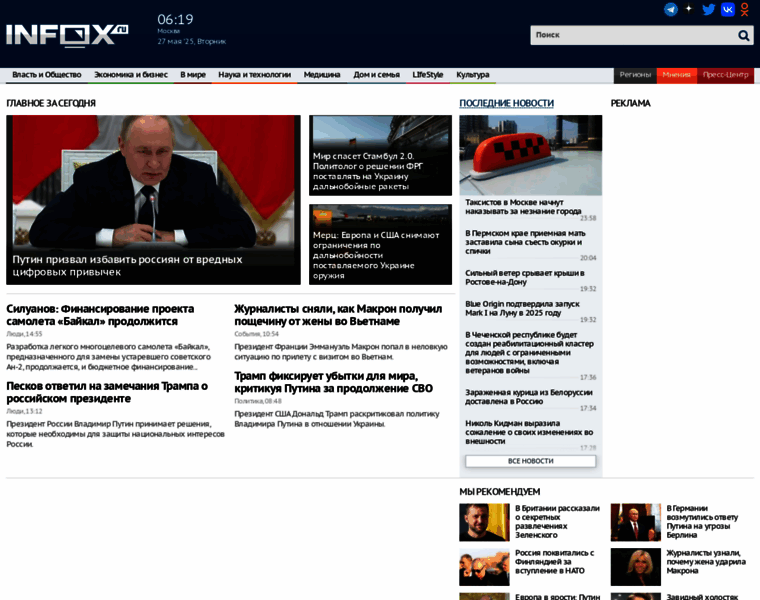760x600 pixels.
Task: Open Песков ответил на замечания Трампа headline
Action: (x=107, y=392)
